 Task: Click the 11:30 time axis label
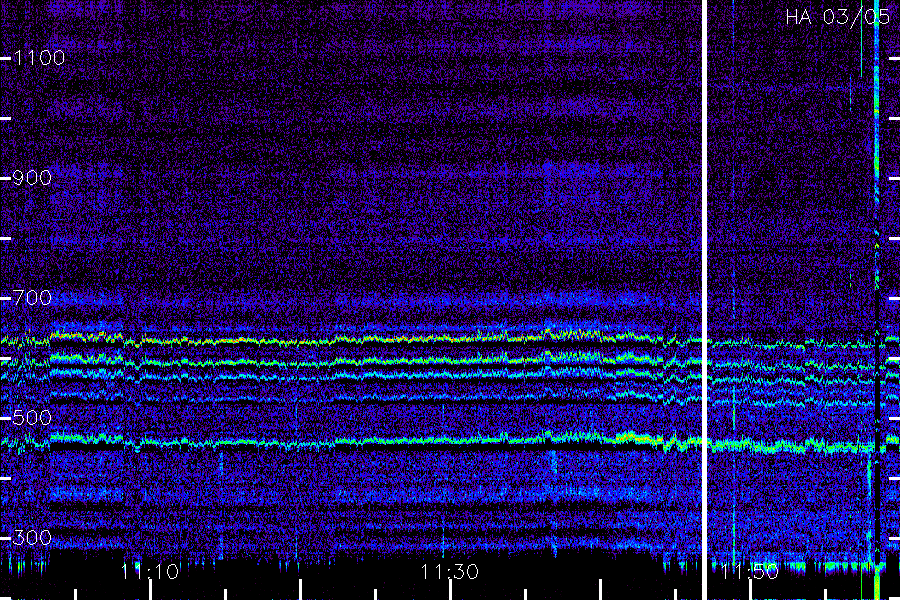[x=449, y=571]
